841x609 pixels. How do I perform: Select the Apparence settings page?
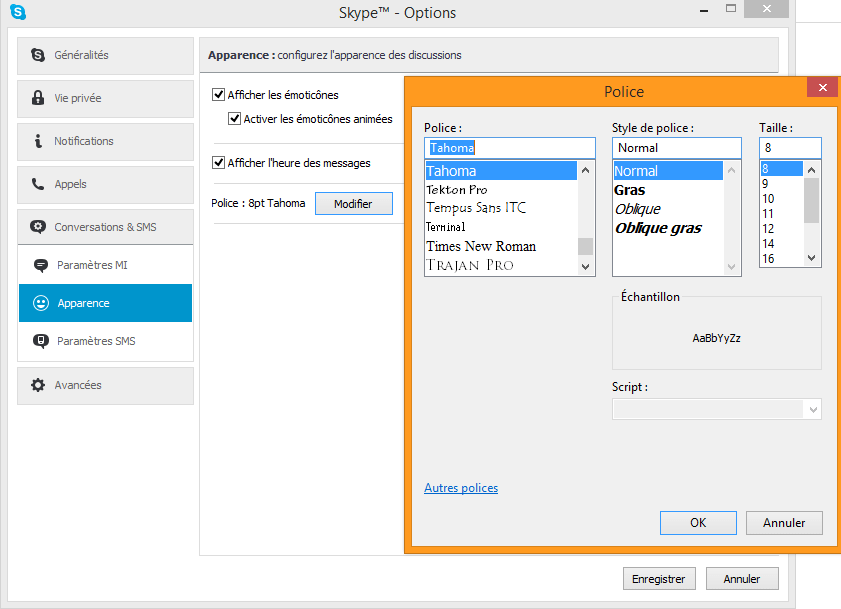click(x=105, y=303)
